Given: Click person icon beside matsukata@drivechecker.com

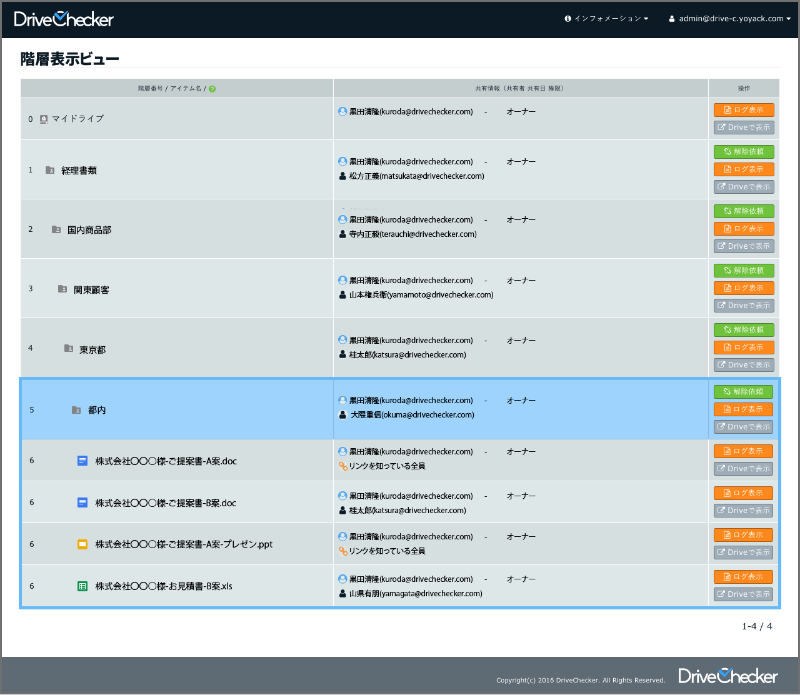Looking at the screenshot, I should point(343,176).
